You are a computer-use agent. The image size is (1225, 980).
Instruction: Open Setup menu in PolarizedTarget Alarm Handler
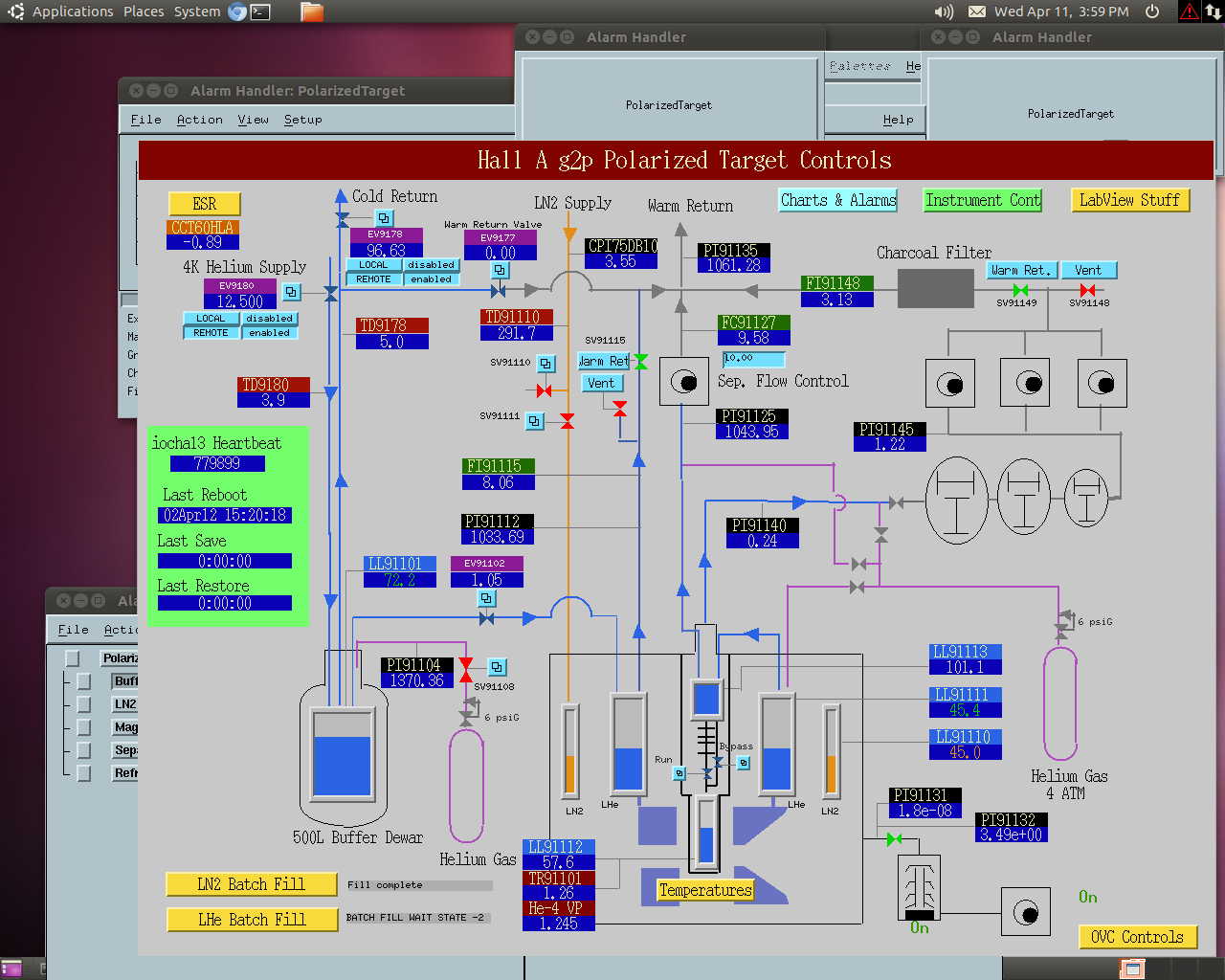coord(303,120)
